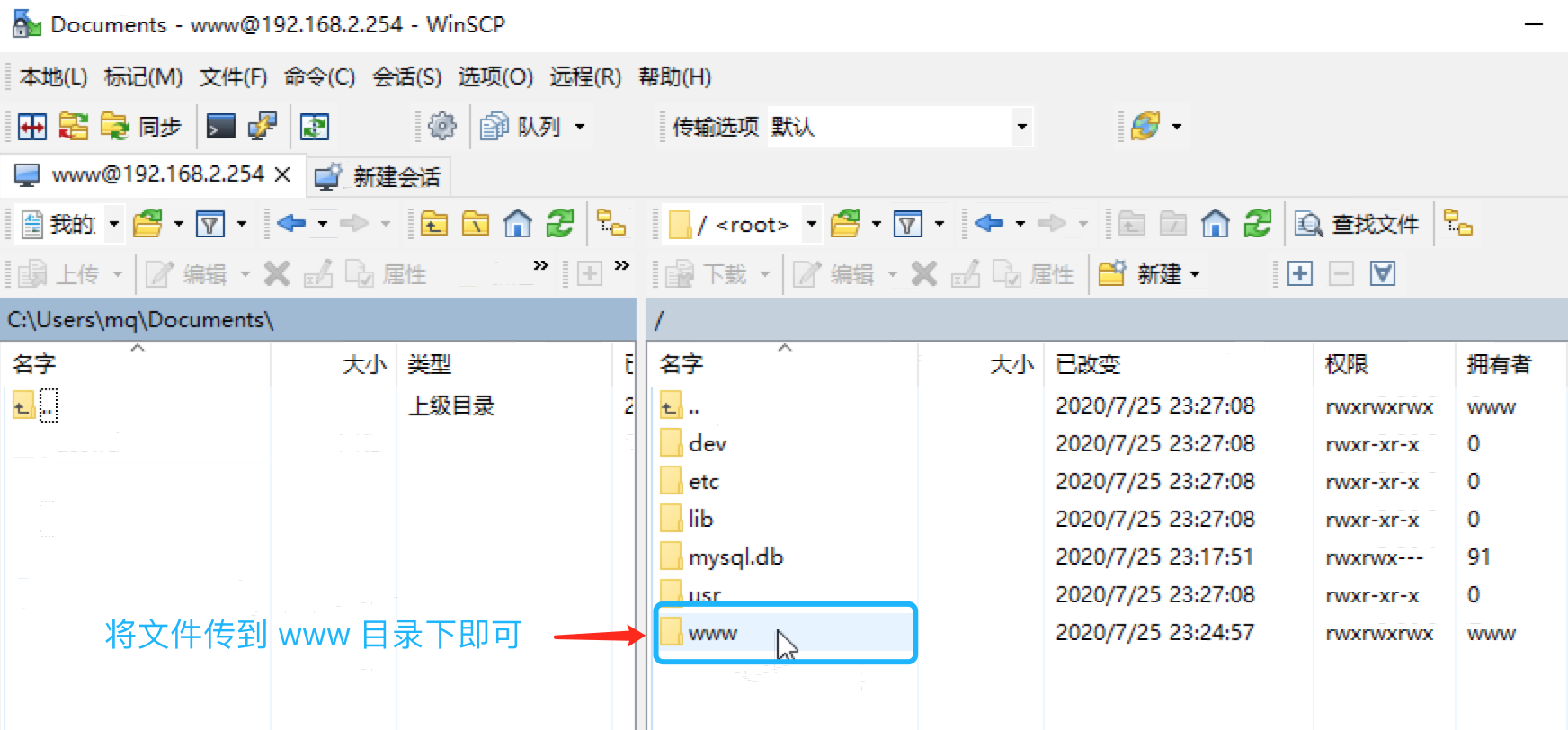This screenshot has width=1568, height=730.
Task: Expand the queue (队列) dropdown arrow
Action: coord(580,127)
